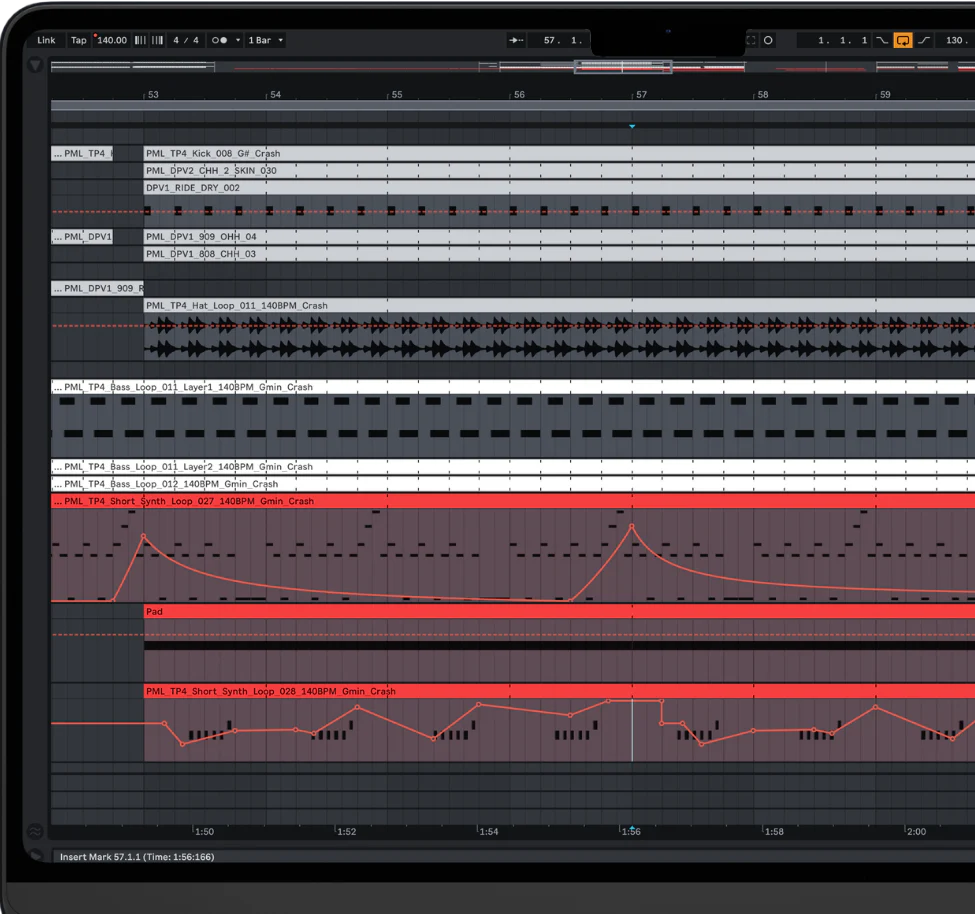Click the Insert Mark 57.1.1 status bar text
Image resolution: width=975 pixels, height=914 pixels.
tap(137, 857)
